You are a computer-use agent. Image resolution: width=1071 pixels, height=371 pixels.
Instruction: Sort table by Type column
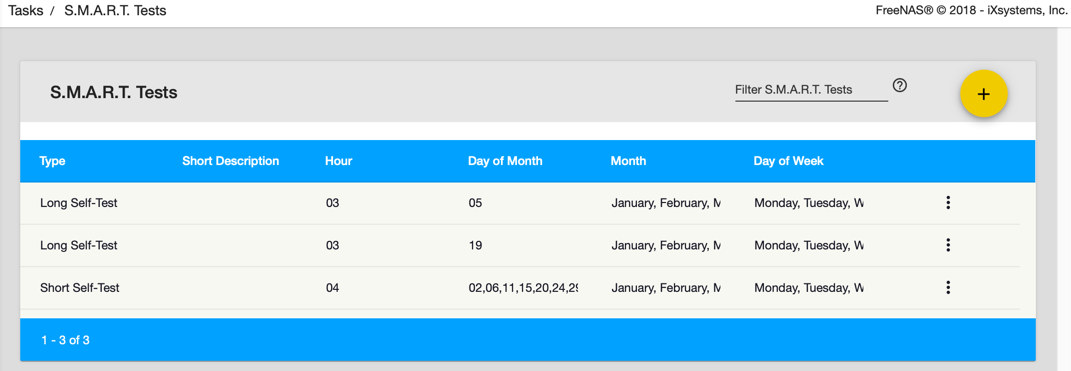coord(53,161)
